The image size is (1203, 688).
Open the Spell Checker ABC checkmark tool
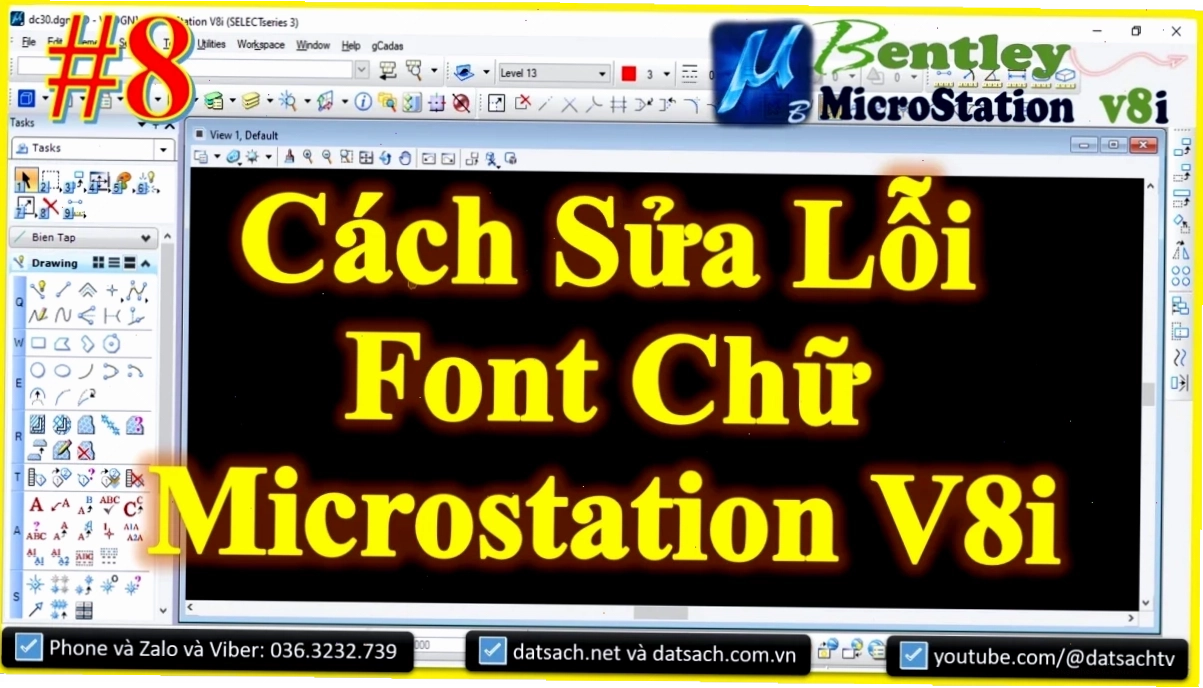110,505
